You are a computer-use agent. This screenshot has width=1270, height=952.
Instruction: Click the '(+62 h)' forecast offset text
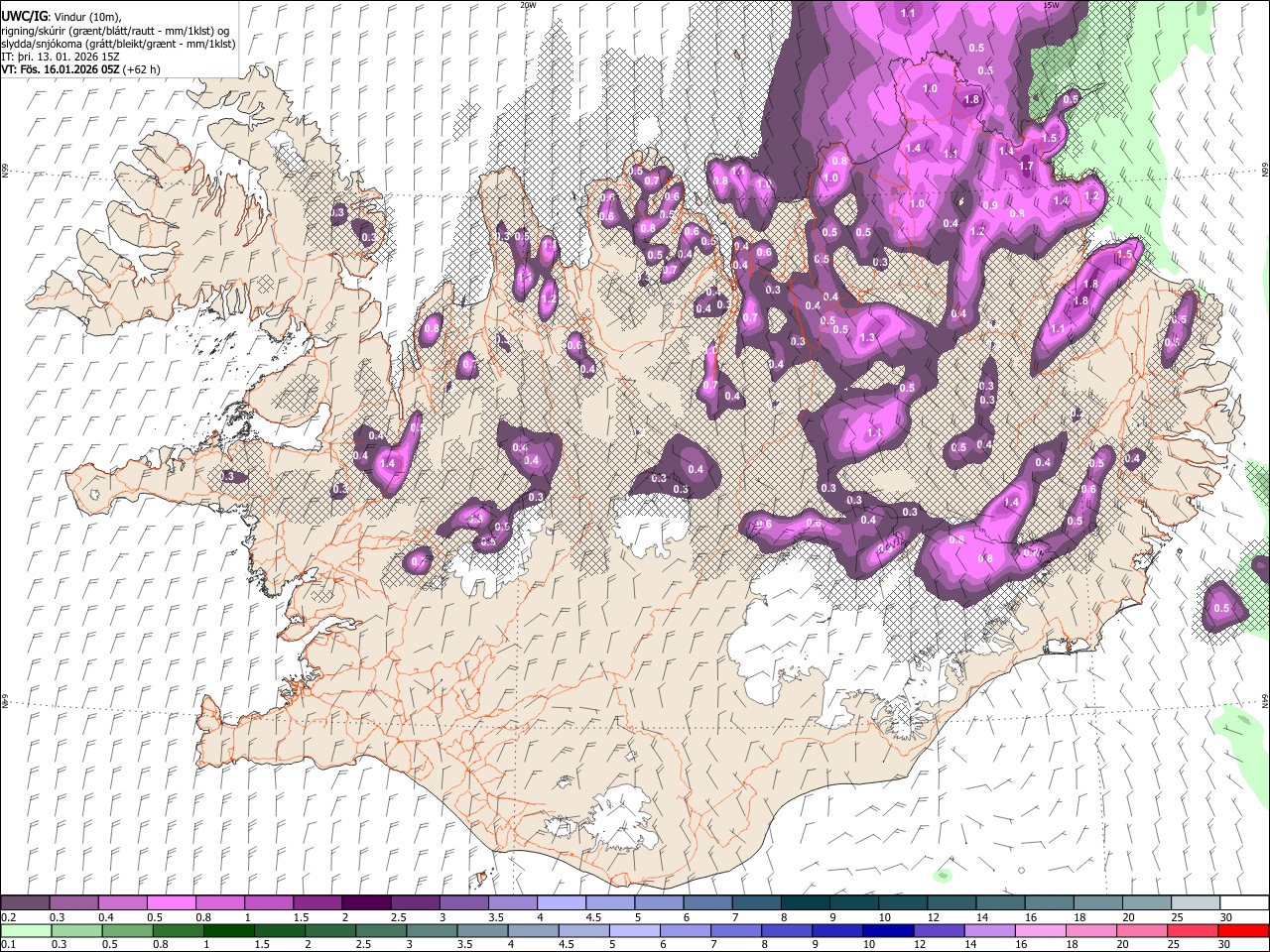(142, 69)
